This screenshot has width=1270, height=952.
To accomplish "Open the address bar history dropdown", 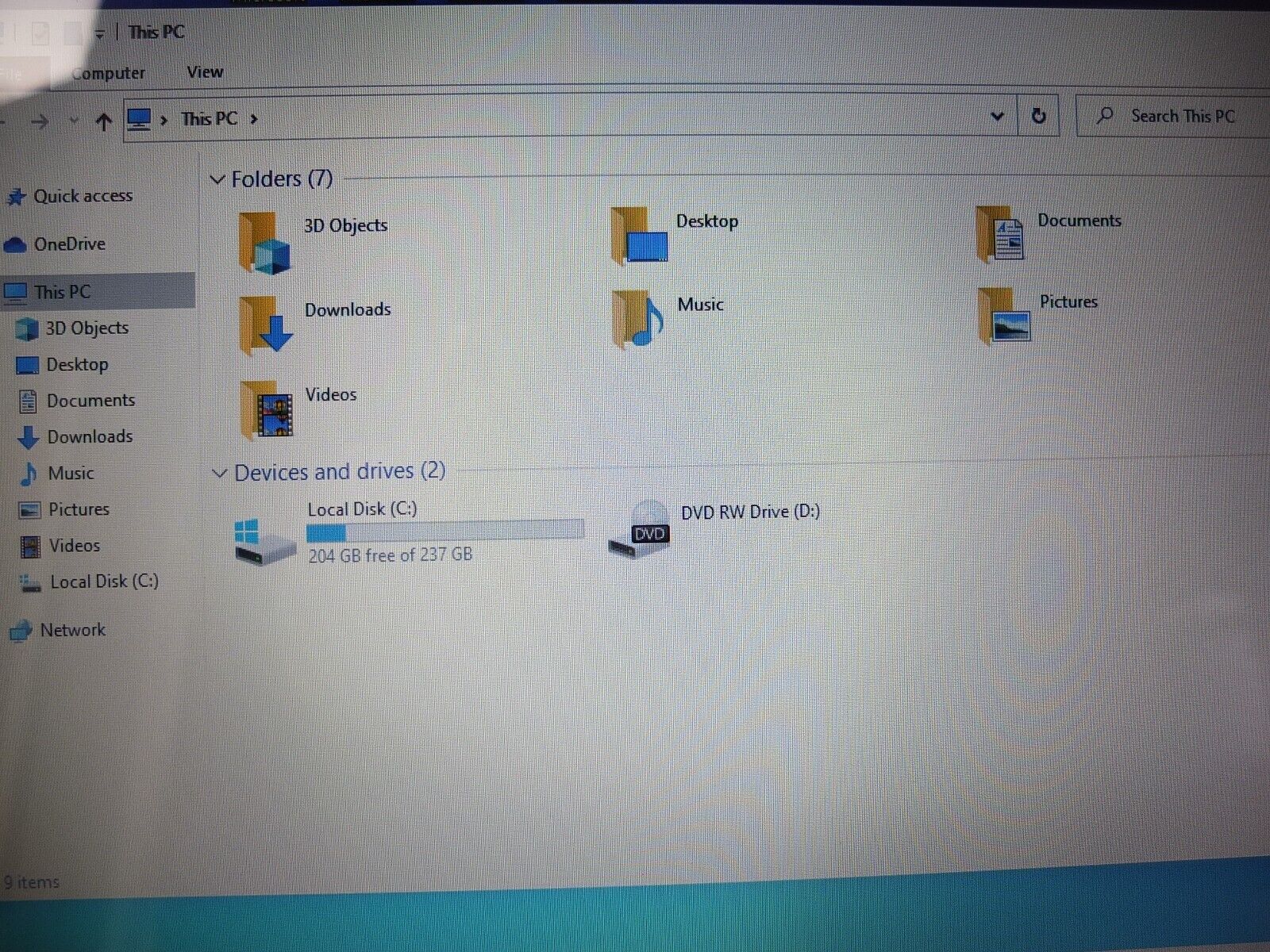I will click(x=998, y=117).
